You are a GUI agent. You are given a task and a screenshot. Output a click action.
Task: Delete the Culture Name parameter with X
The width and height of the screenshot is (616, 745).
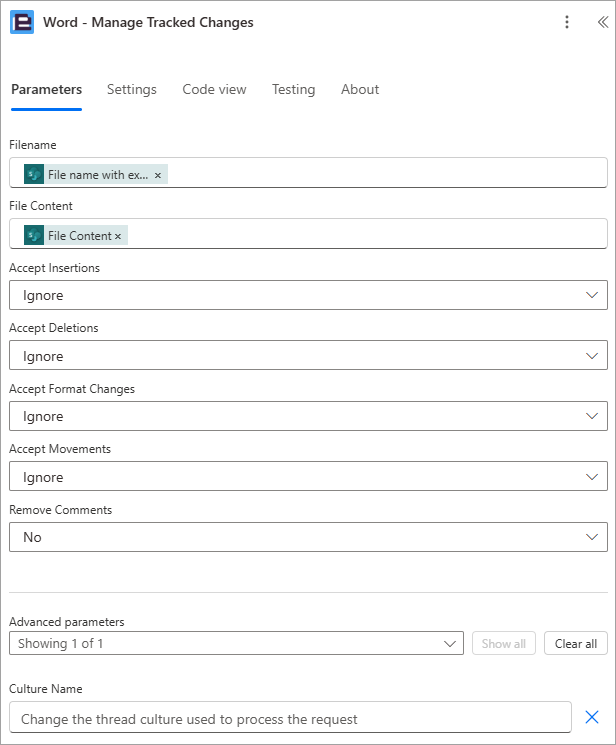592,717
